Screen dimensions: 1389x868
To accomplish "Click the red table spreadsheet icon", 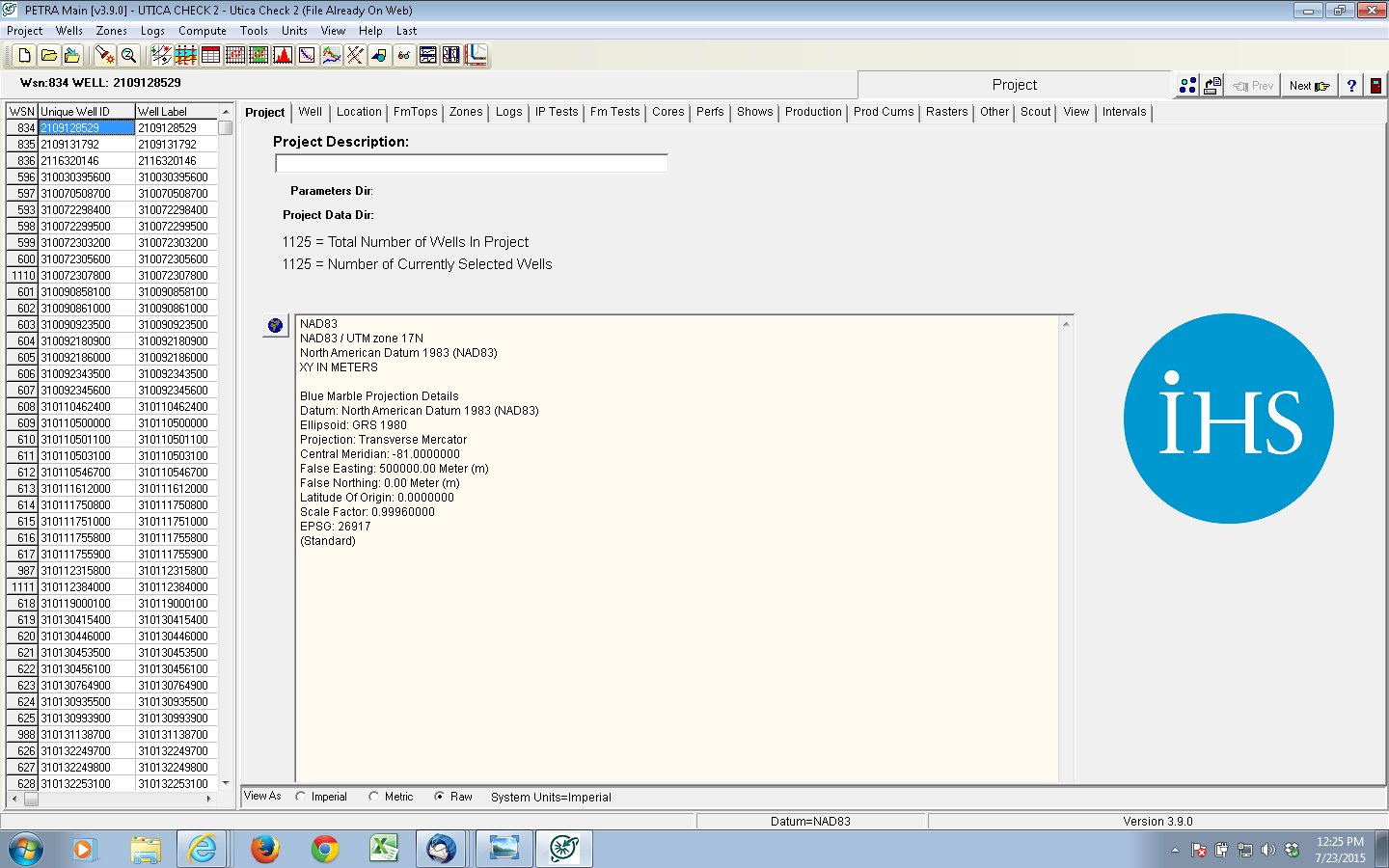I will click(x=210, y=55).
